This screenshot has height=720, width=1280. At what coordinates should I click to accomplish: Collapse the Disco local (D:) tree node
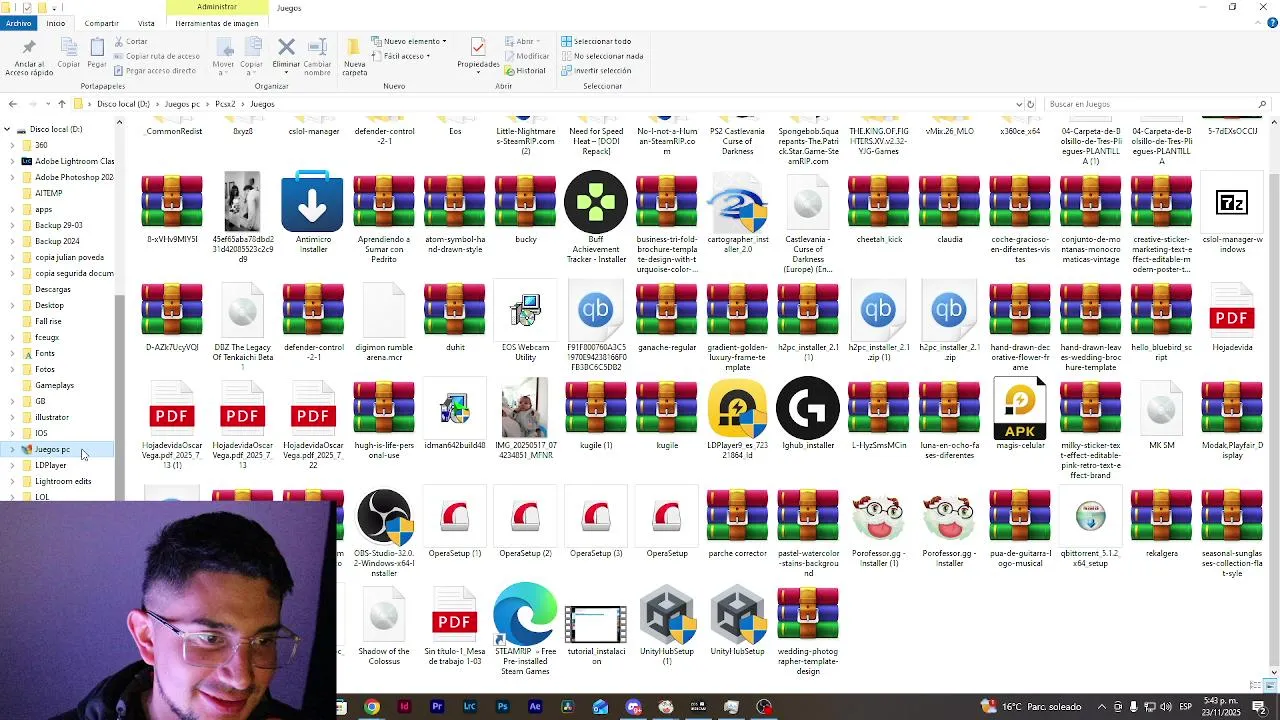(7, 129)
